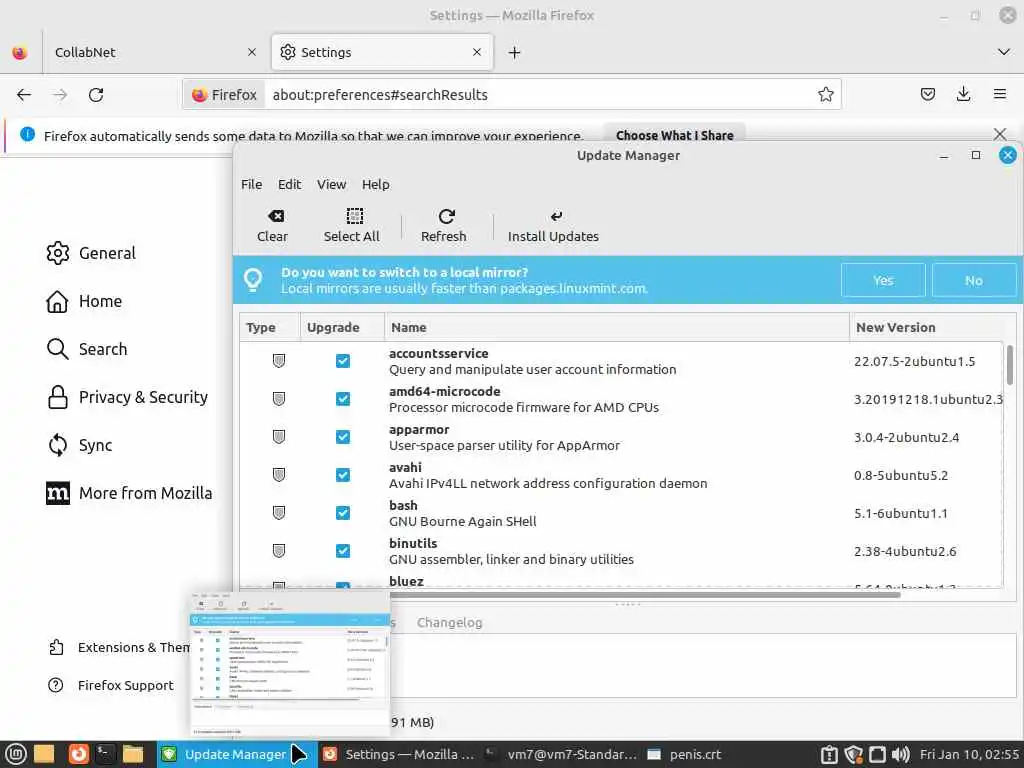1024x768 pixels.
Task: Sort by the Type column header
Action: click(270, 327)
